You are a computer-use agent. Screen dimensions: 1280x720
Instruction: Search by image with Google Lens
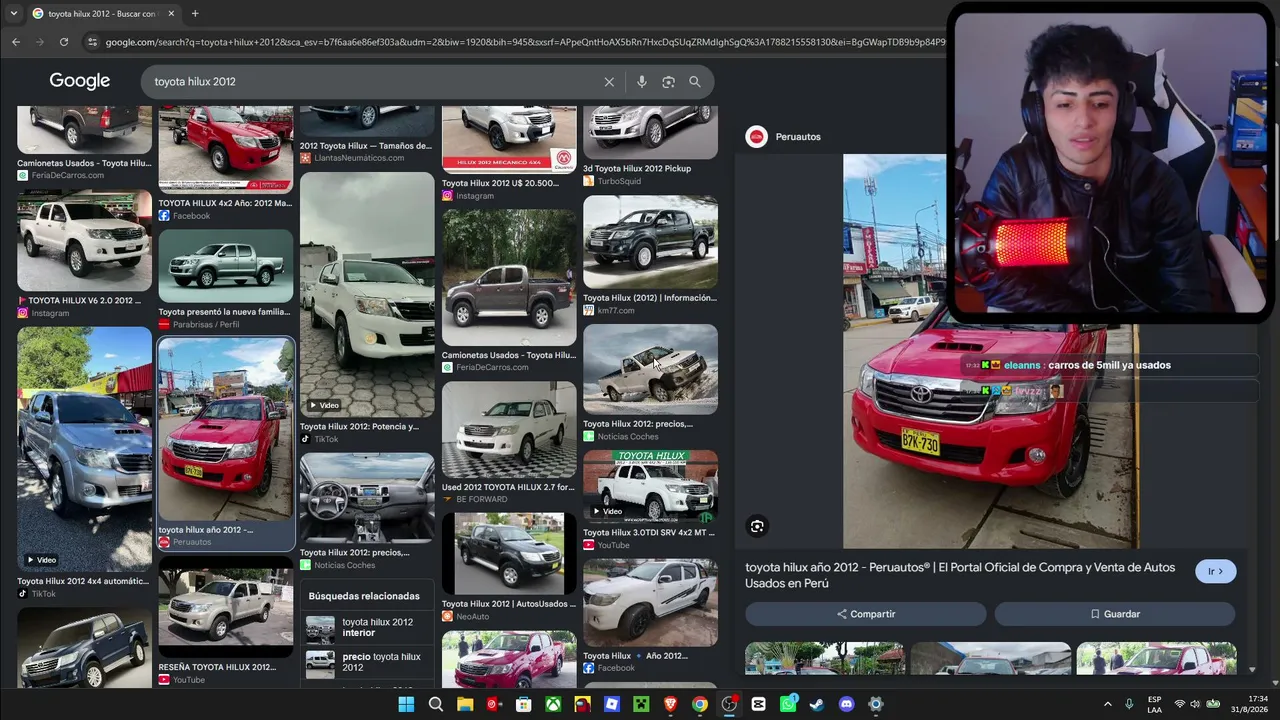668,82
